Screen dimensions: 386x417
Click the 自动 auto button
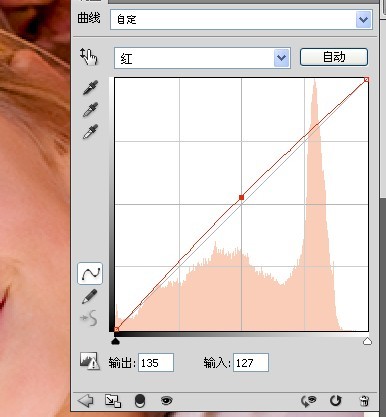(334, 57)
